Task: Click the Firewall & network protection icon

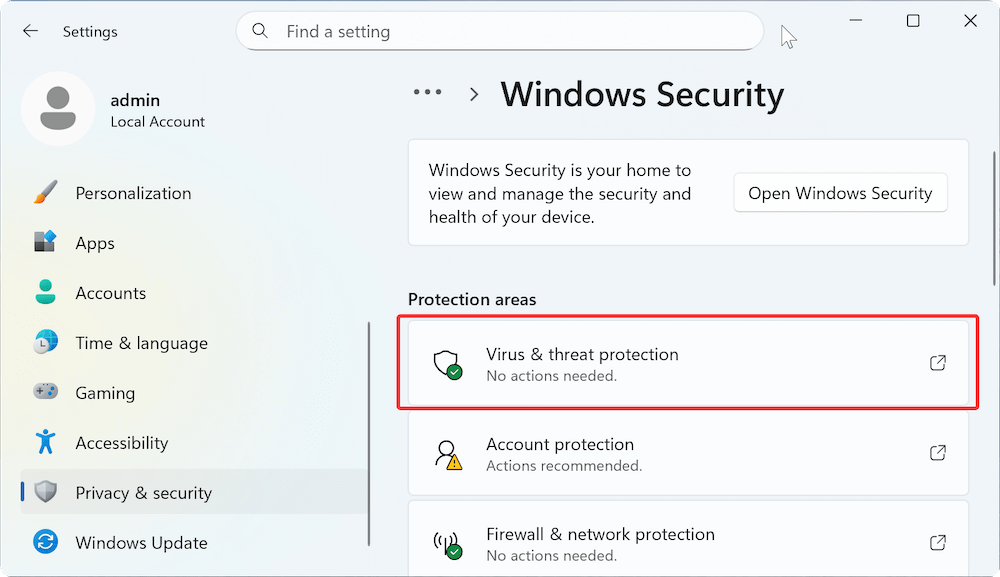Action: pyautogui.click(x=448, y=543)
